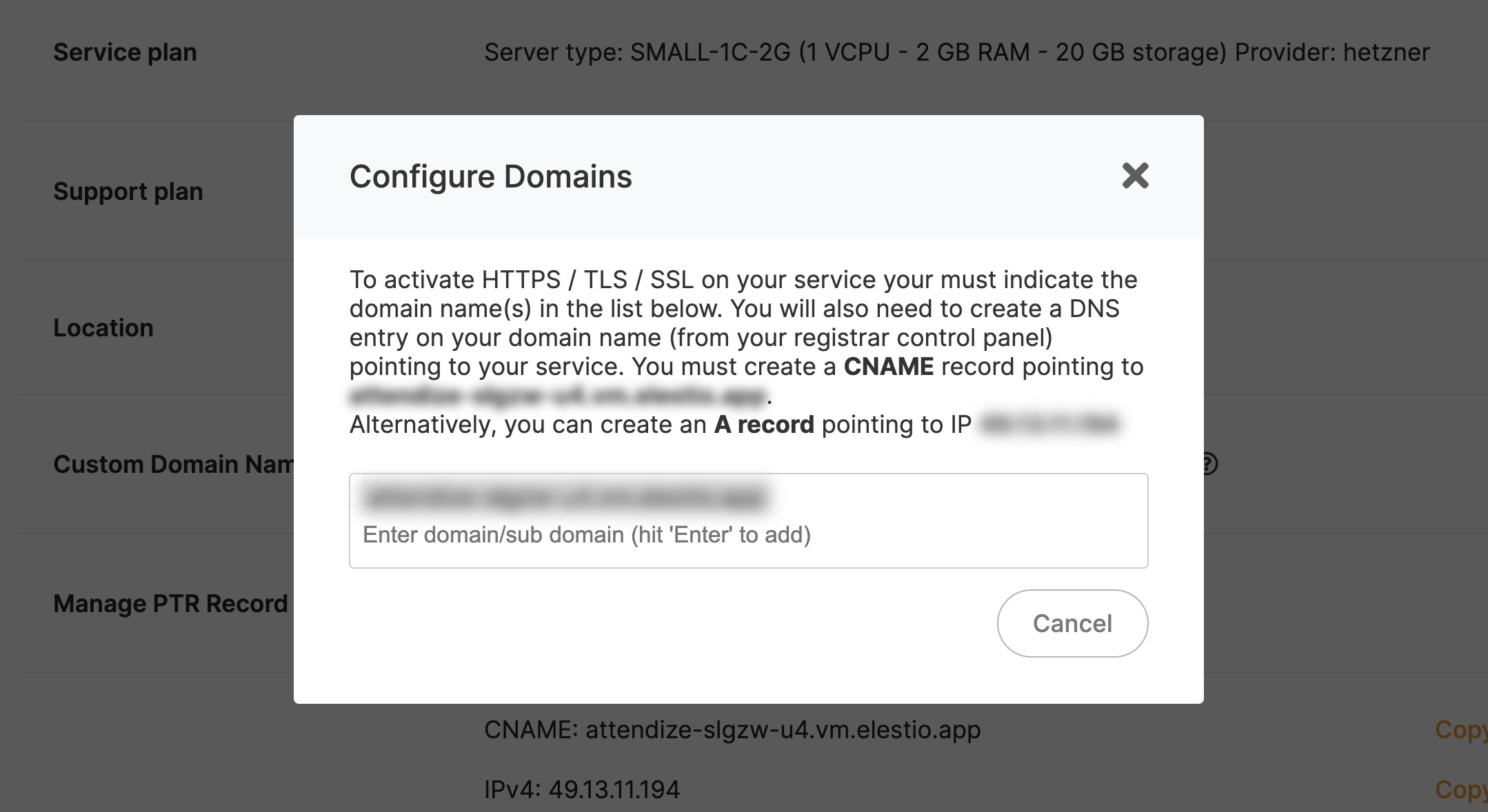Click the Configure Domains title
Image resolution: width=1488 pixels, height=812 pixels.
tap(490, 176)
